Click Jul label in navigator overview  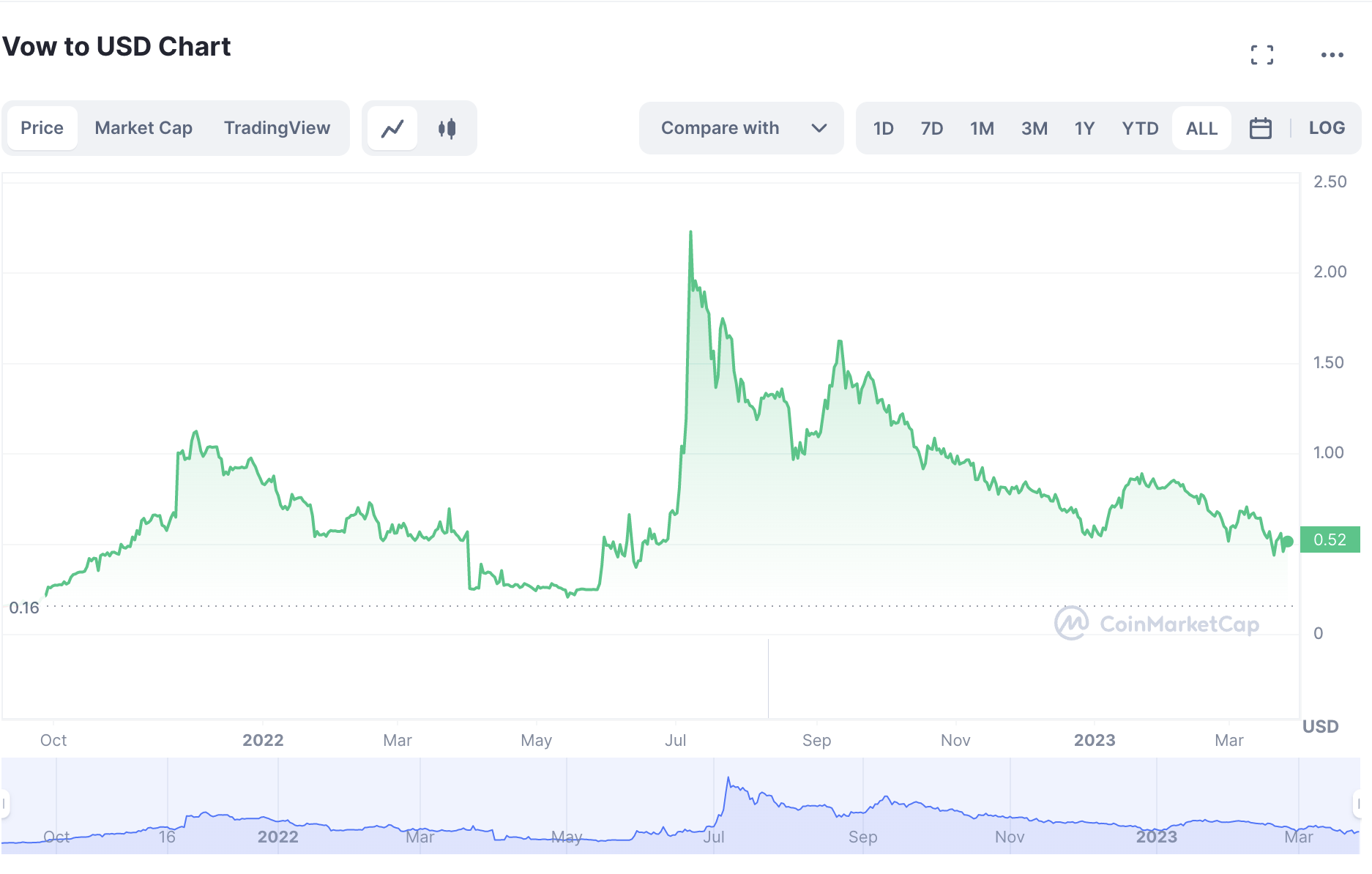(x=714, y=837)
